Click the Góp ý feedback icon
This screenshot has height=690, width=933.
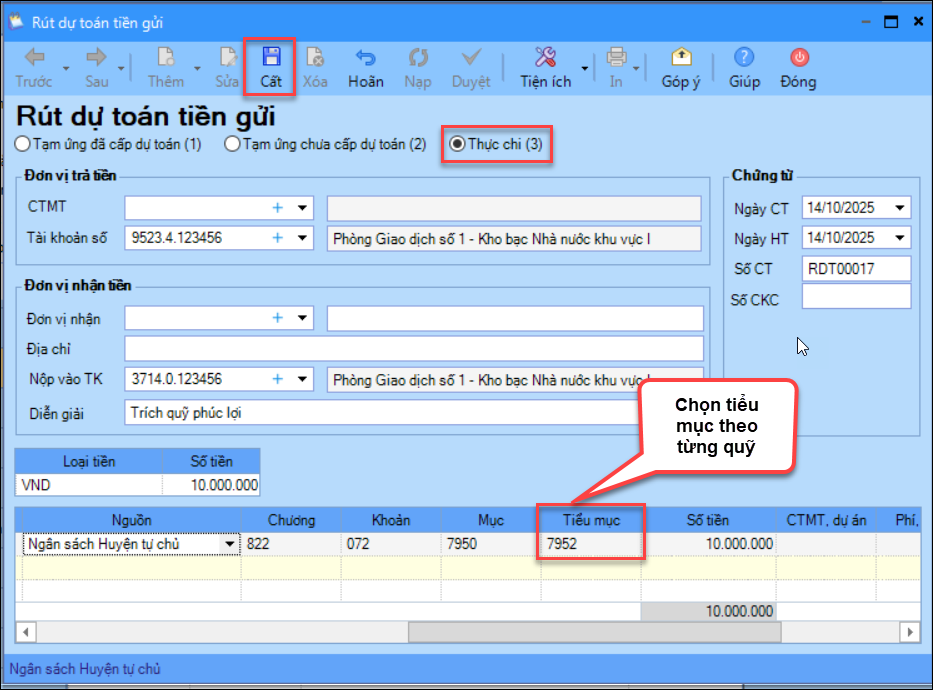680,58
